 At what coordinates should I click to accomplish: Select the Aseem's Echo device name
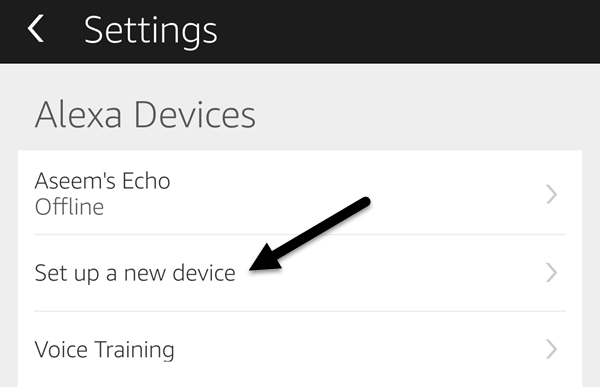[x=102, y=181]
